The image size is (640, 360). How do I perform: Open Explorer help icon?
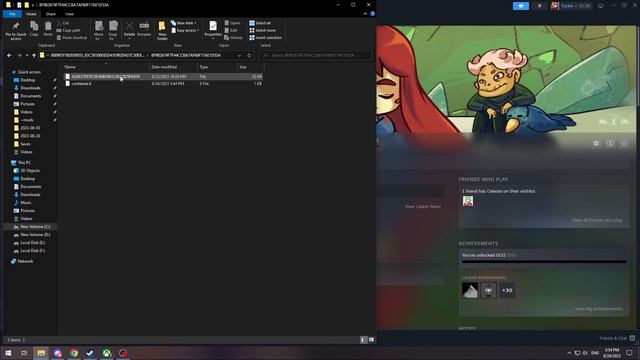click(372, 14)
